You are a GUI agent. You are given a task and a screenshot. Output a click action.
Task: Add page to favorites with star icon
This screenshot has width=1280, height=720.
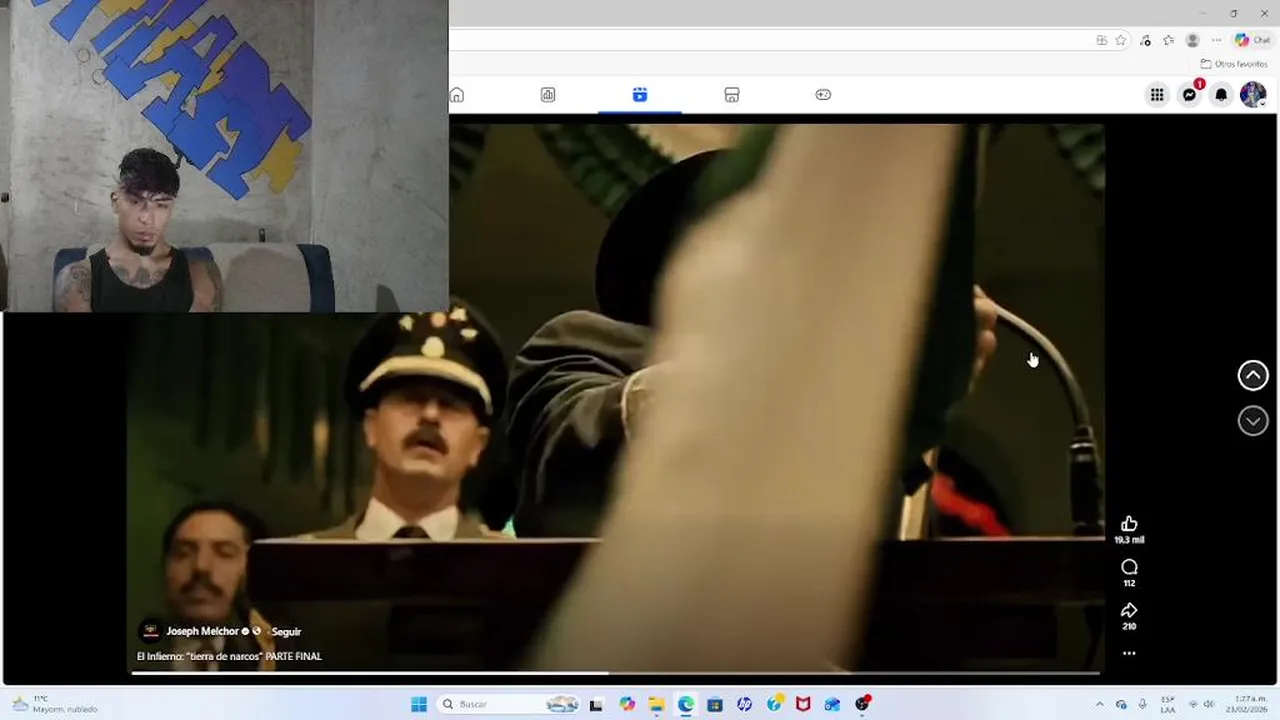coord(1121,40)
